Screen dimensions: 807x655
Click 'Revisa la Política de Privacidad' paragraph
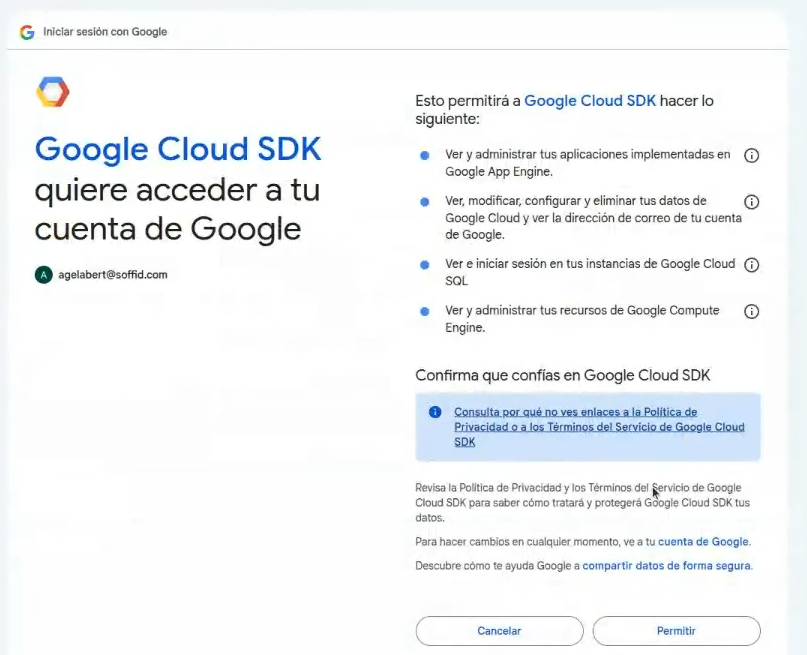click(x=583, y=503)
